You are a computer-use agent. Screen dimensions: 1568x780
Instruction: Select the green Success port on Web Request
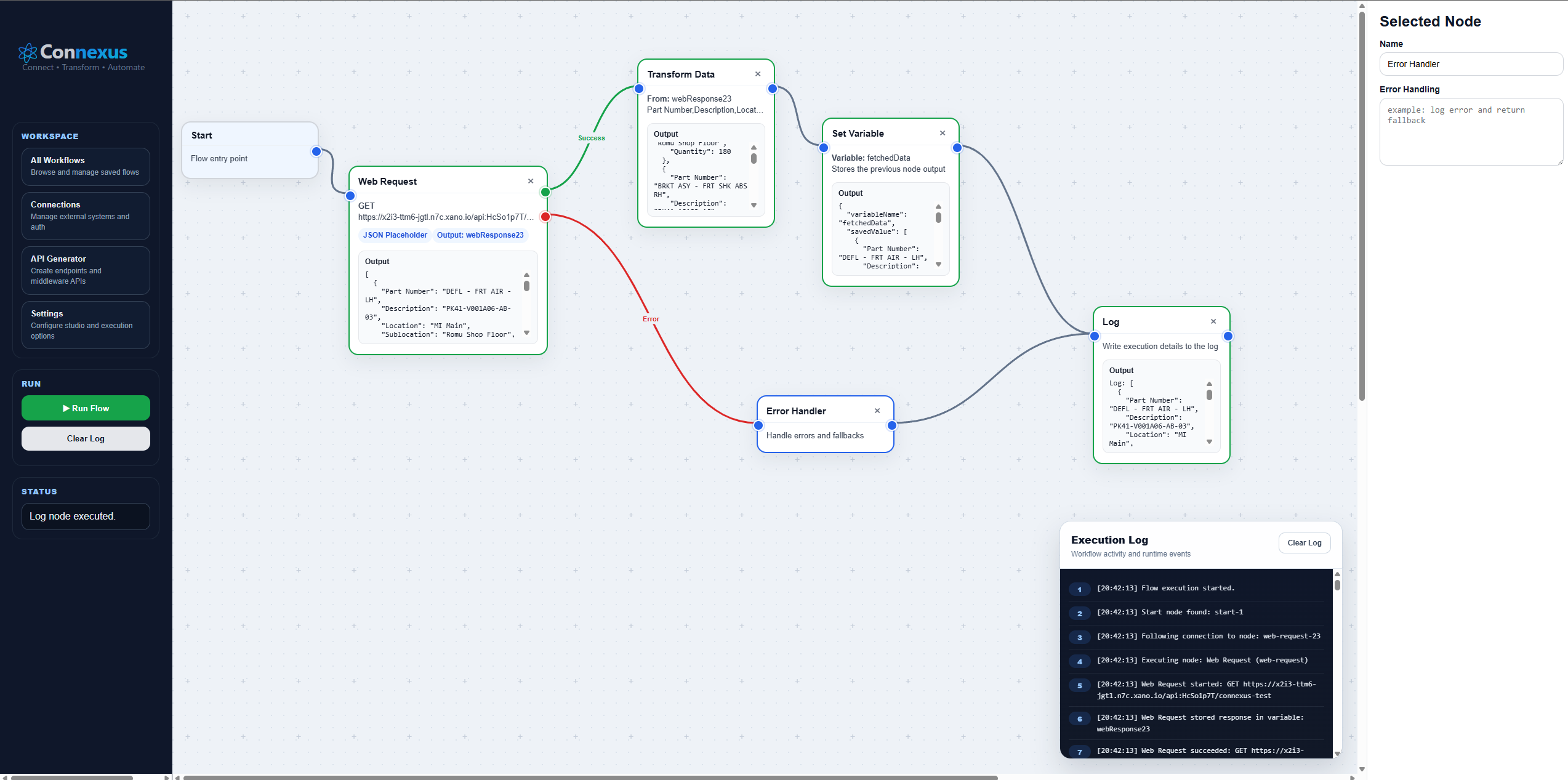click(x=545, y=192)
